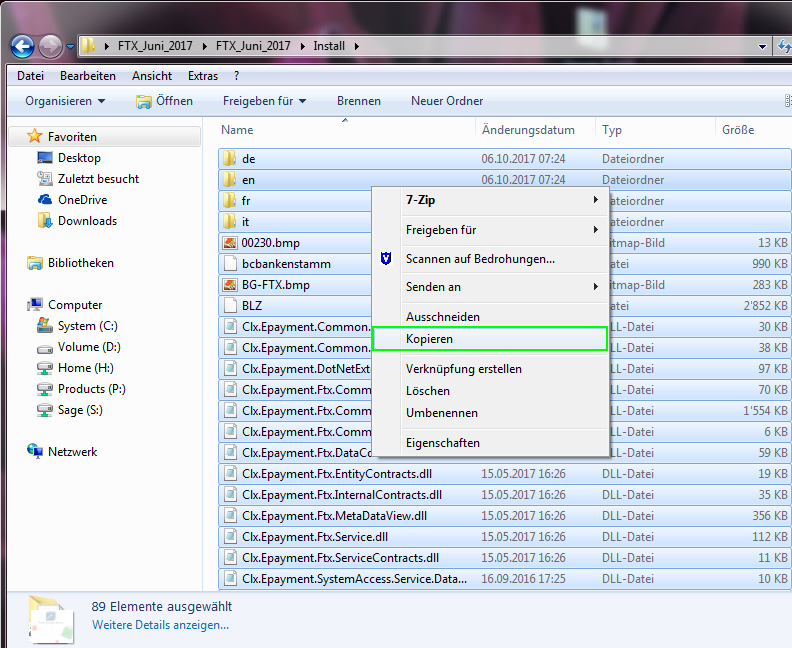The height and width of the screenshot is (648, 792).
Task: Select the 00230.bmp file icon
Action: (230, 242)
